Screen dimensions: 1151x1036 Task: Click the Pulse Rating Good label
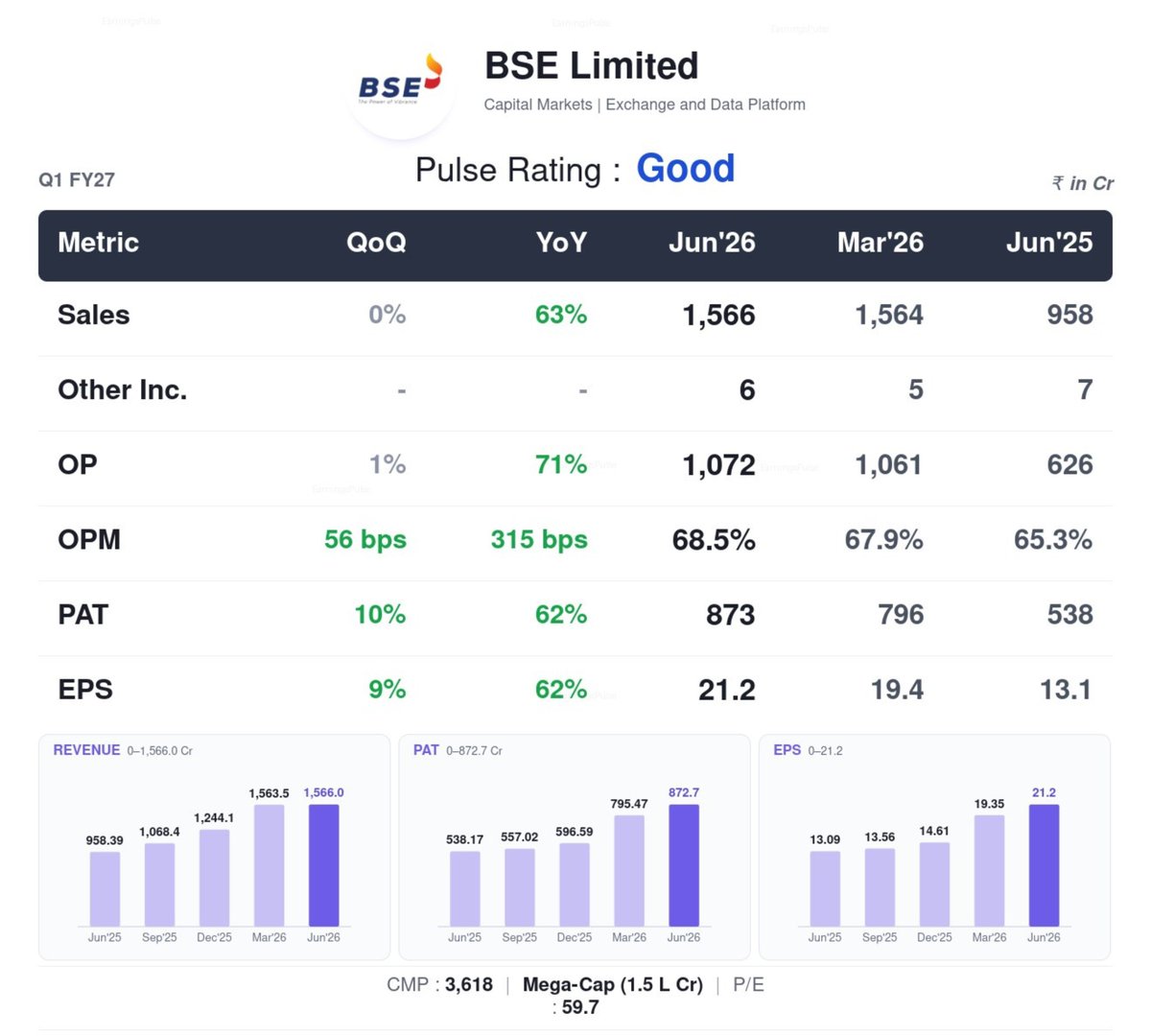[x=575, y=169]
